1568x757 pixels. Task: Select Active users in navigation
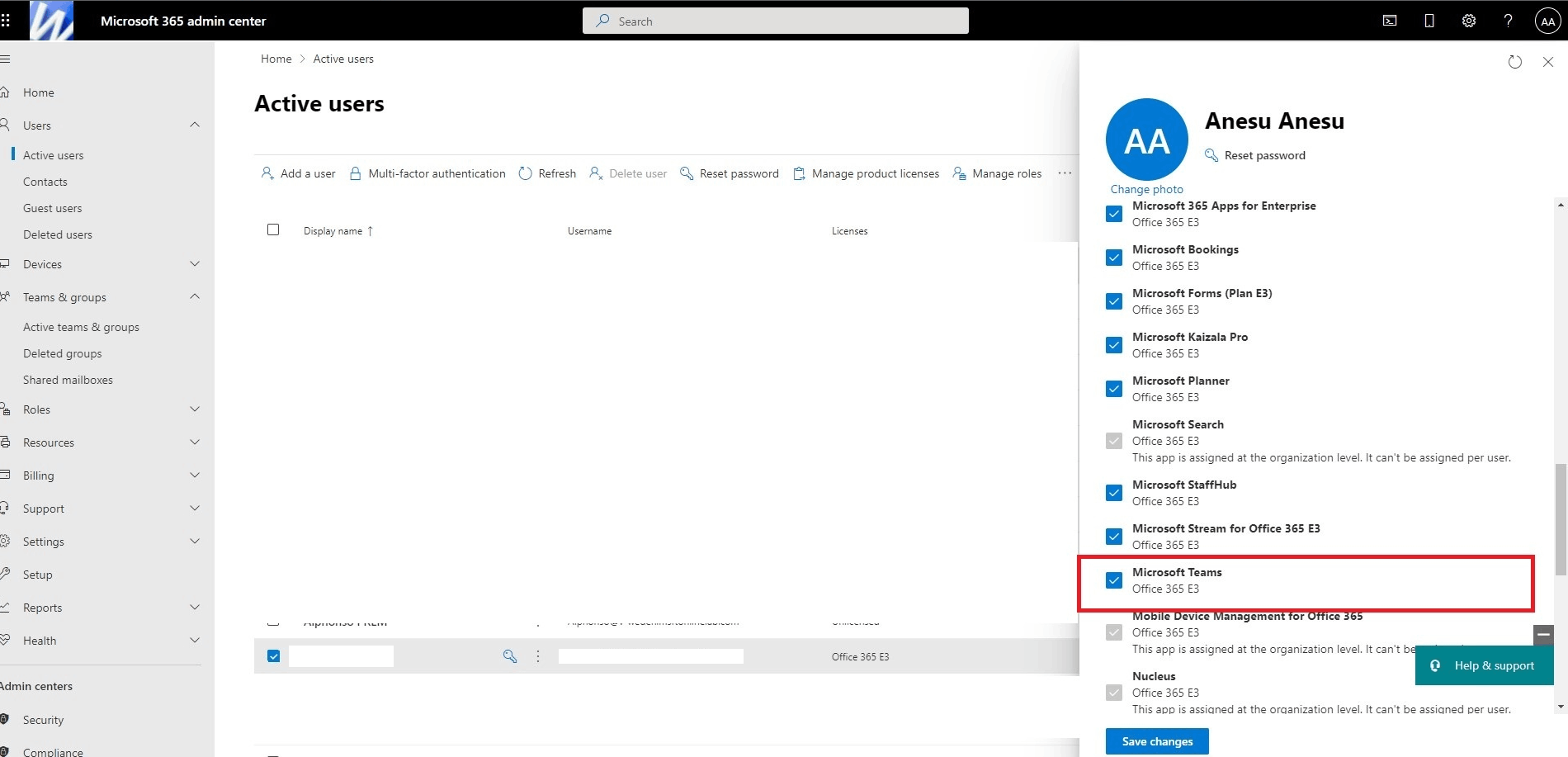54,155
